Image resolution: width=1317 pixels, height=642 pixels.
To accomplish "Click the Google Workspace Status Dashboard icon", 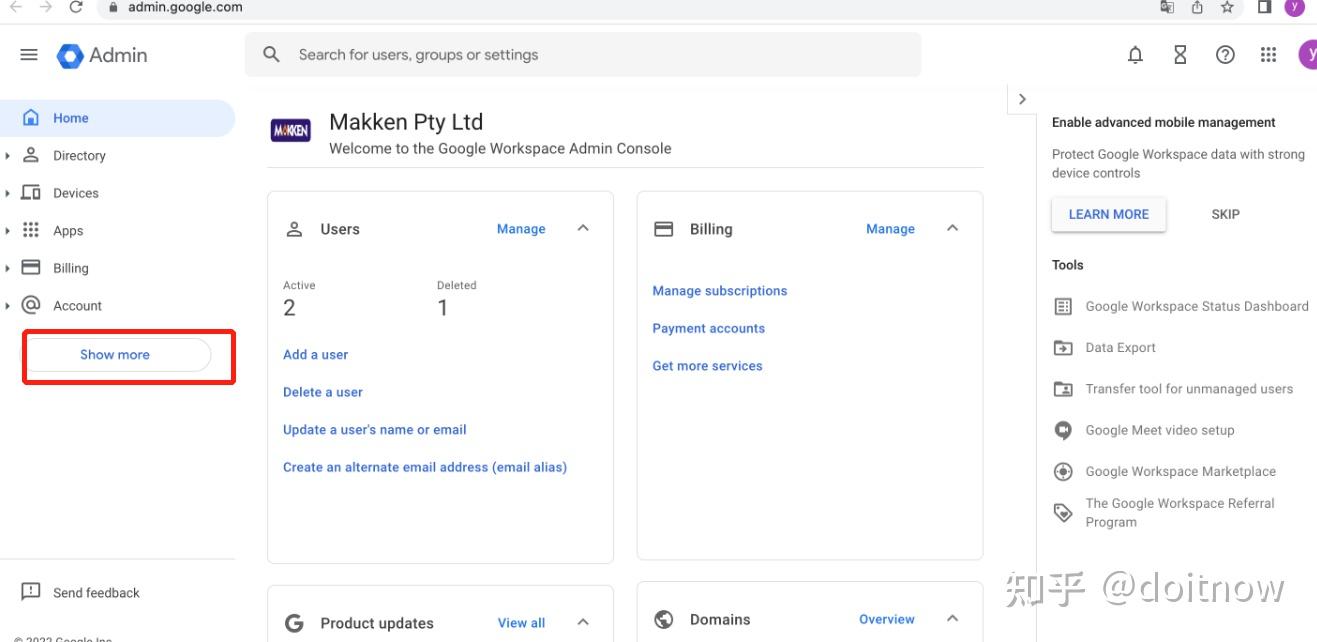I will click(1064, 307).
